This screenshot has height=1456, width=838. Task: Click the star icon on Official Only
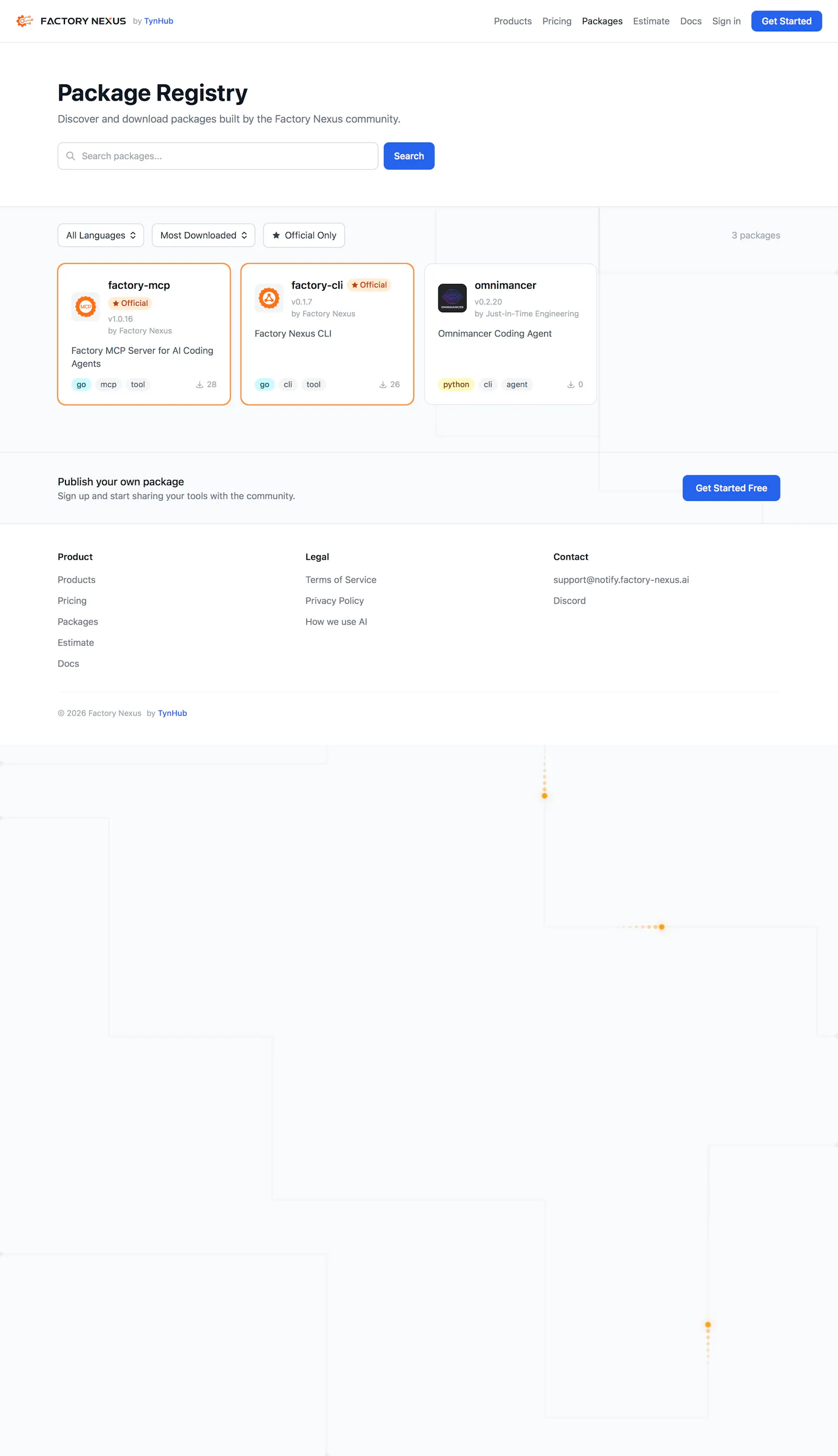click(x=276, y=235)
